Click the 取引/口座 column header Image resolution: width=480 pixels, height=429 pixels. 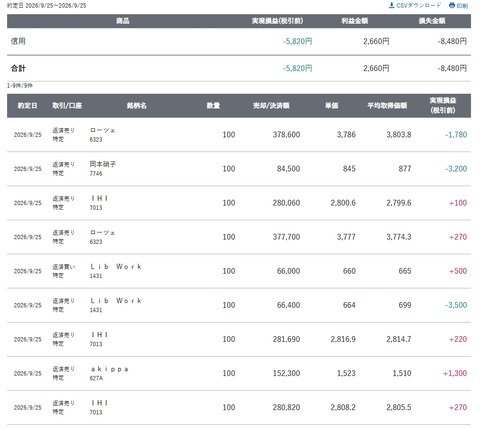point(67,106)
